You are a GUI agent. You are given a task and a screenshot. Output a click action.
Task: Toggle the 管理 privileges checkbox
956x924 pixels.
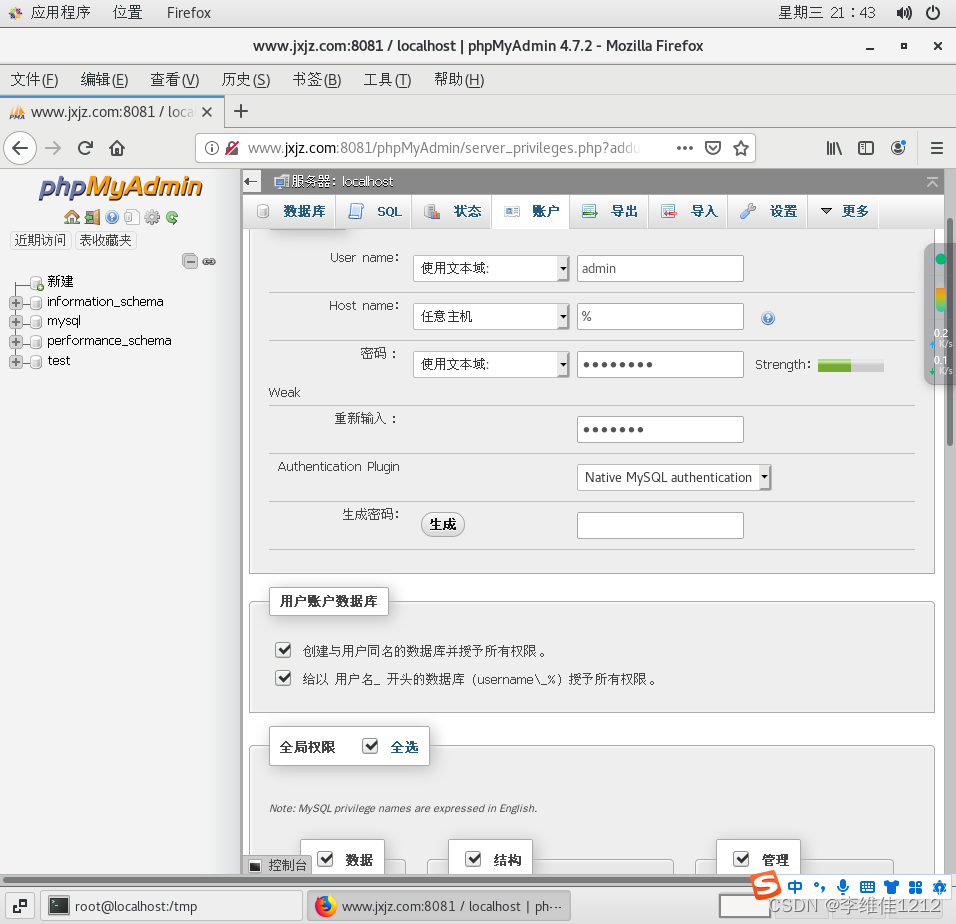pos(741,859)
